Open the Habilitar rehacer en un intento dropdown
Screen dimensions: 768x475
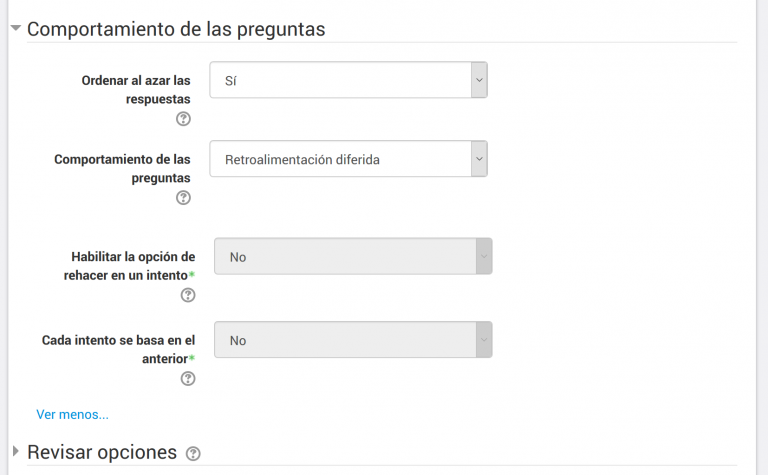[x=353, y=256]
